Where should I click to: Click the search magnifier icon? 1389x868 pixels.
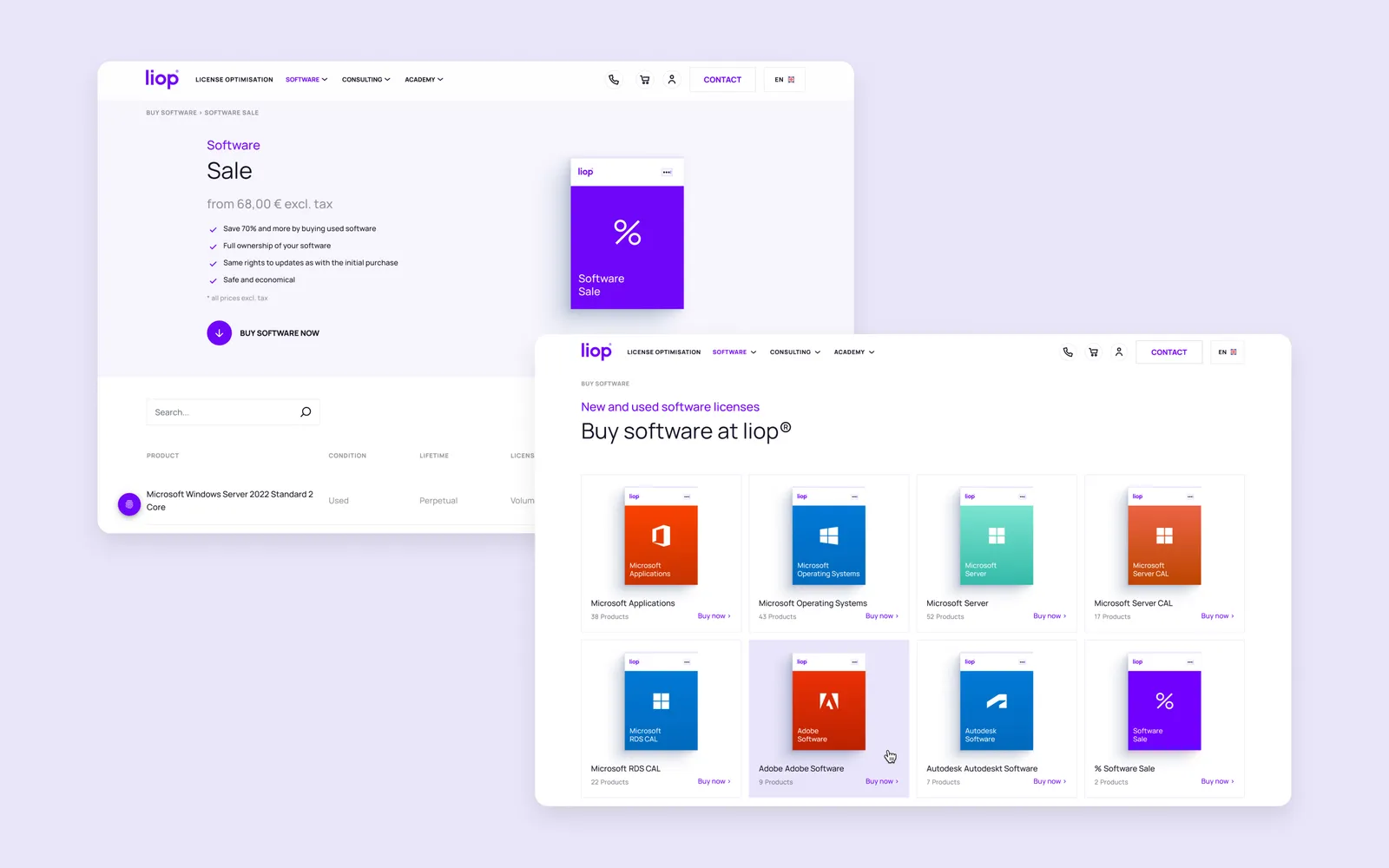click(x=306, y=412)
